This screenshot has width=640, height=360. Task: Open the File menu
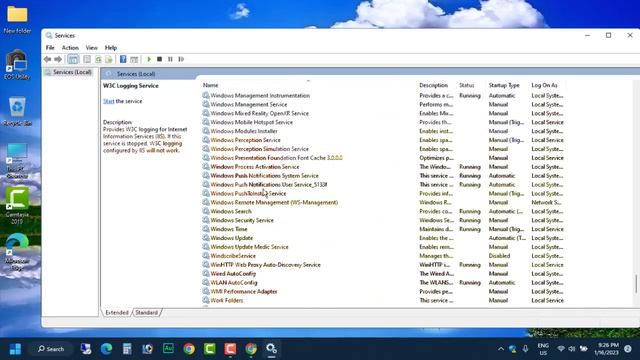pos(50,48)
